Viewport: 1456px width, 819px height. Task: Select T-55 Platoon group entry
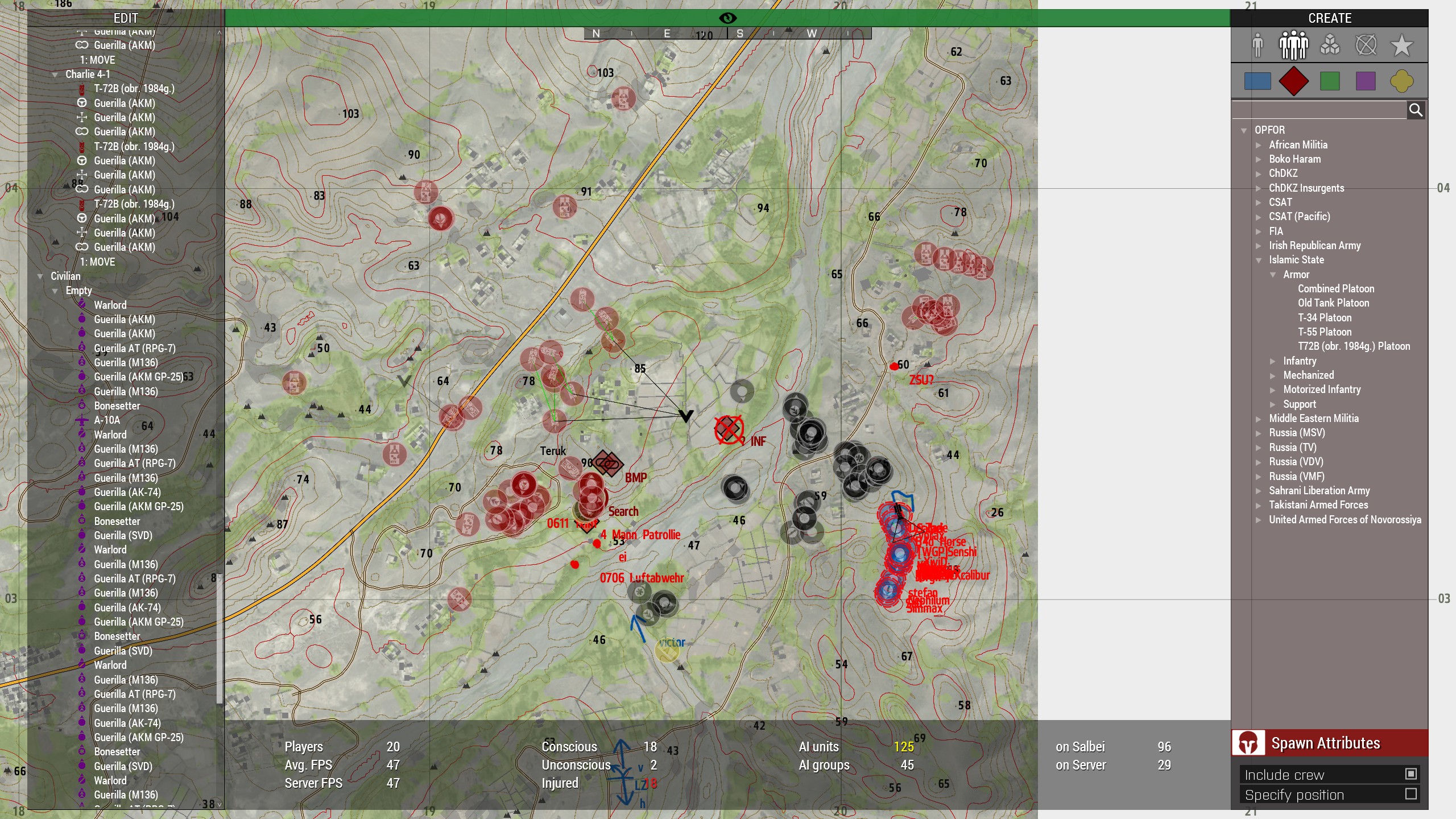click(1324, 332)
